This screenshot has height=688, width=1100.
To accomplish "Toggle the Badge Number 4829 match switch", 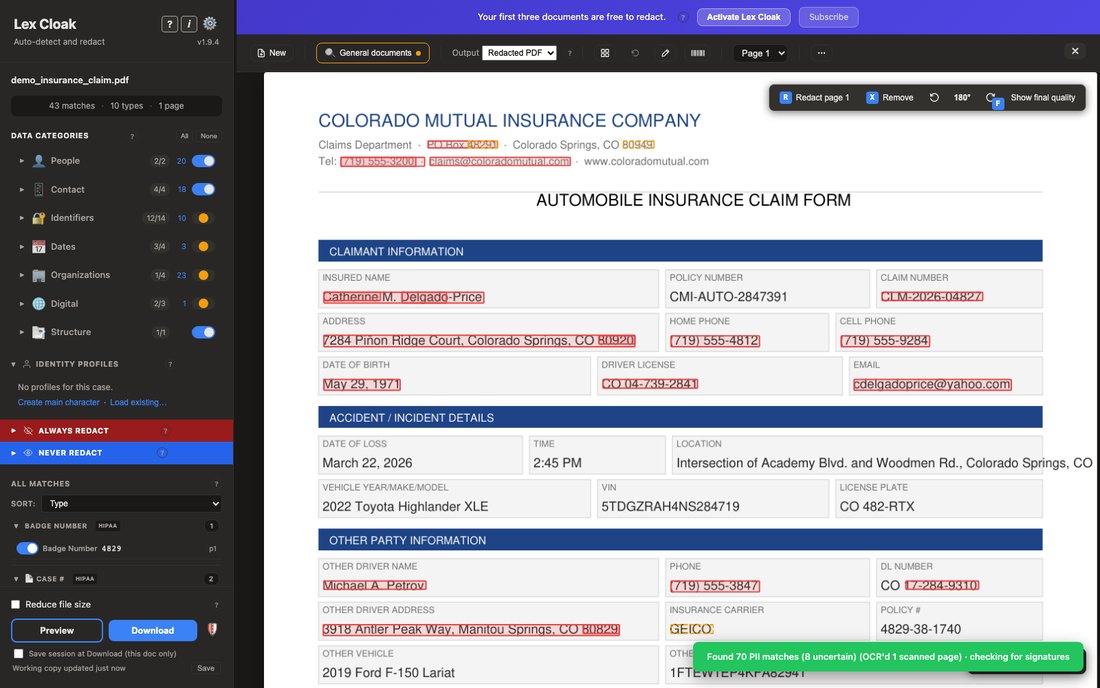I will 27,548.
